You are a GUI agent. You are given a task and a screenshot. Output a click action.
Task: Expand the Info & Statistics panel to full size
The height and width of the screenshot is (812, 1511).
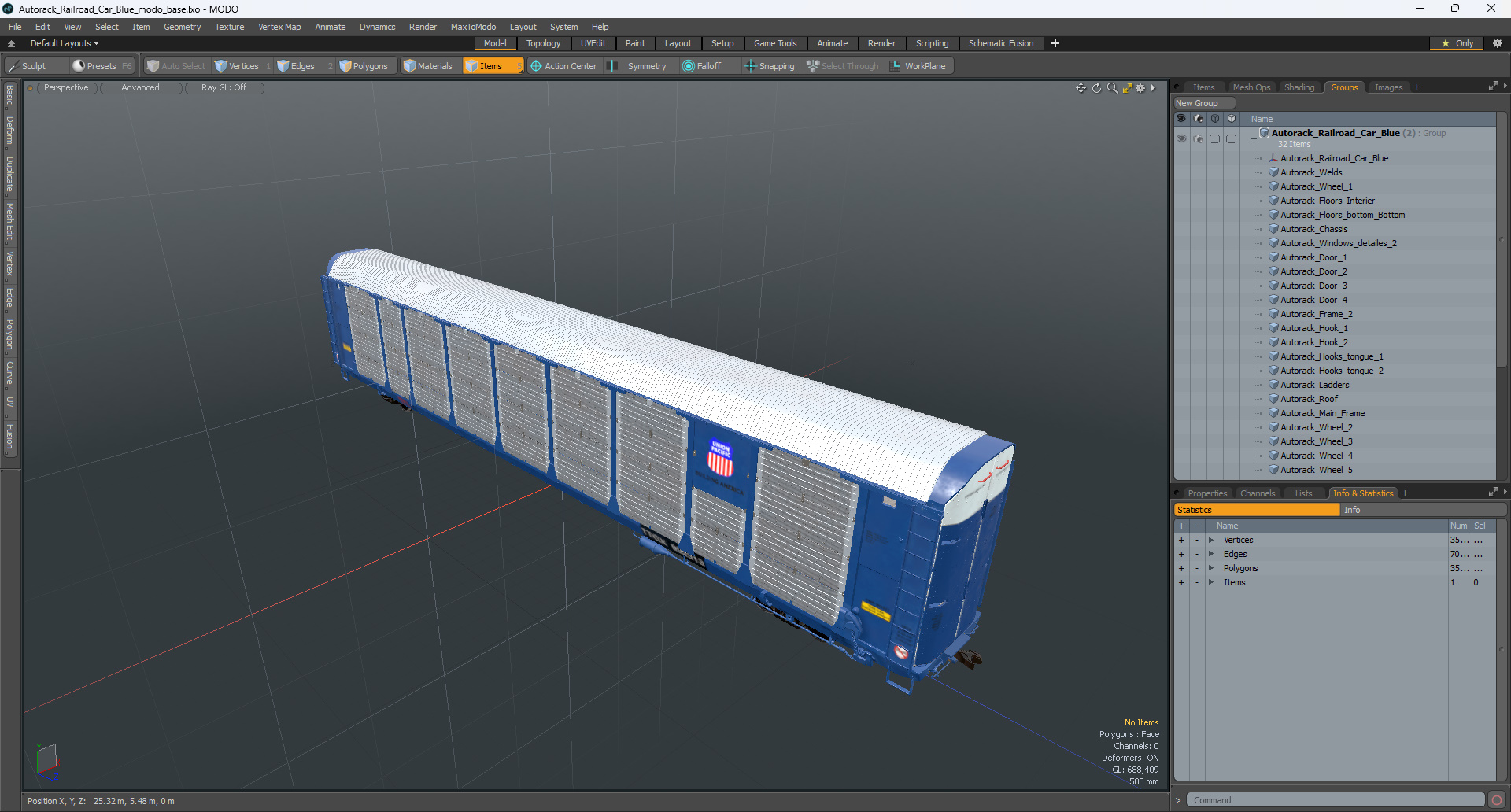1493,493
